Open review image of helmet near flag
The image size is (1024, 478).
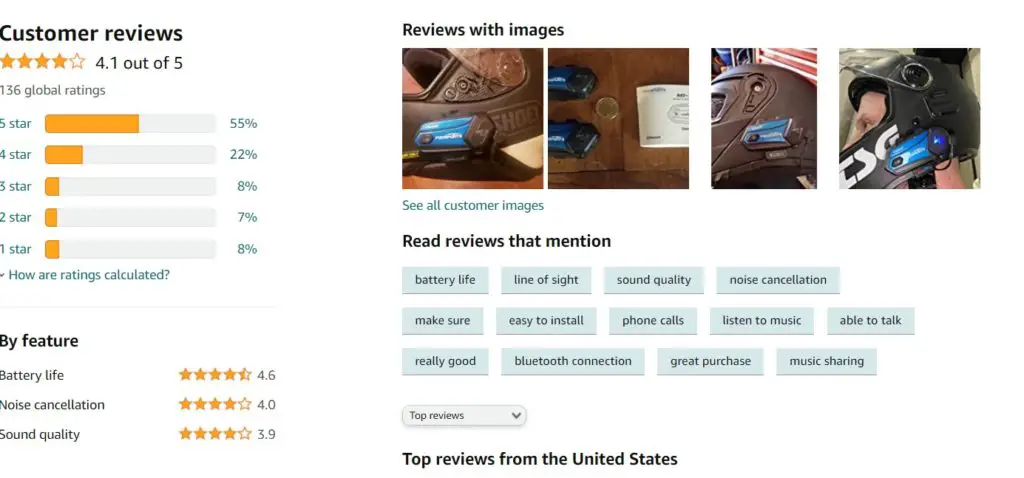763,118
